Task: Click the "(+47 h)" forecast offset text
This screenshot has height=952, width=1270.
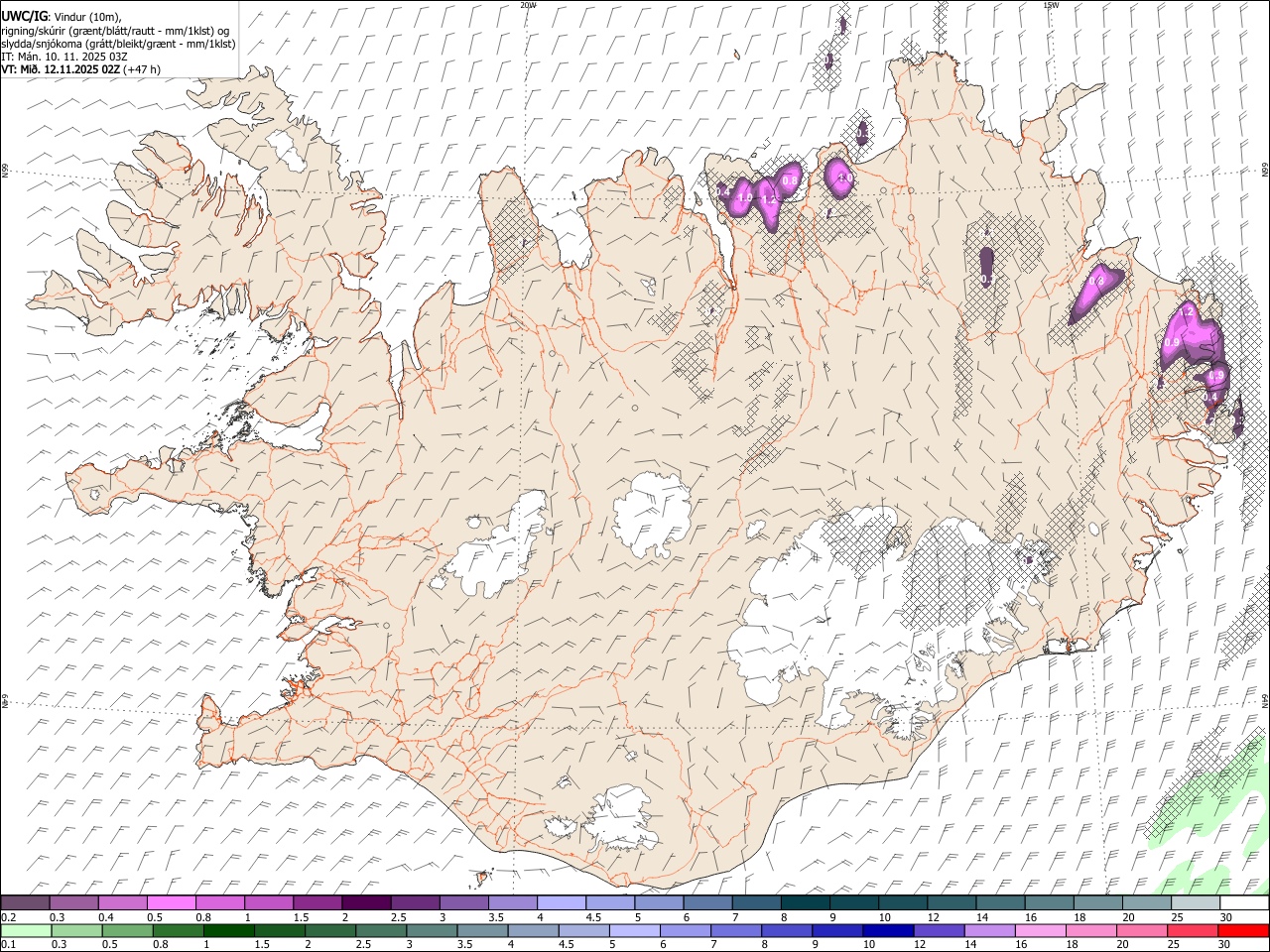Action: (x=142, y=69)
